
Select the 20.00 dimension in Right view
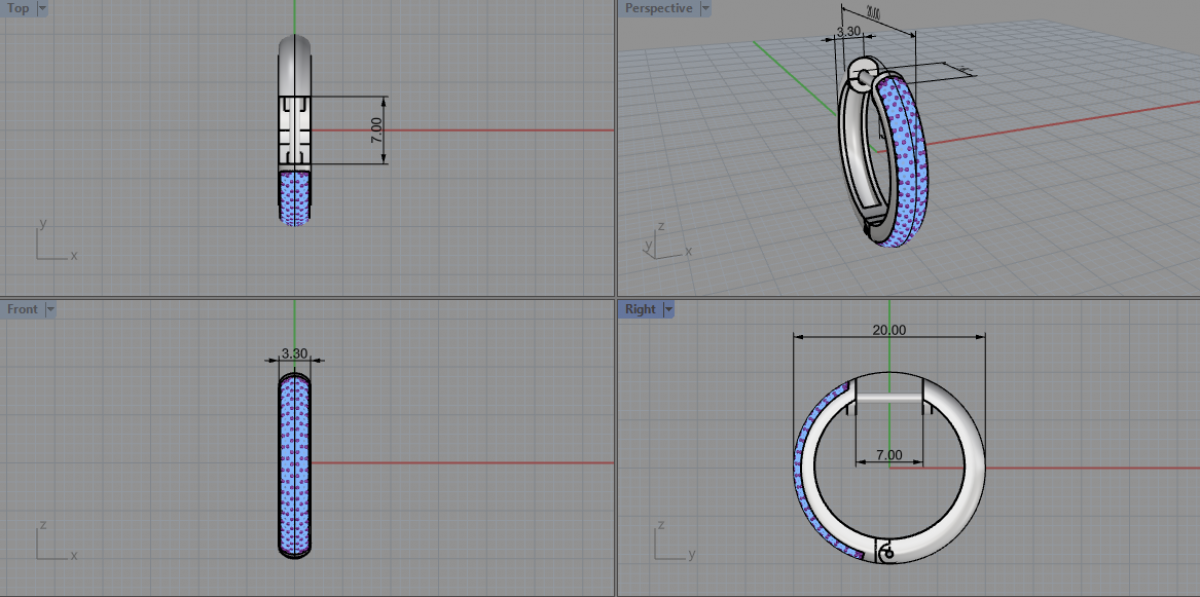point(889,330)
